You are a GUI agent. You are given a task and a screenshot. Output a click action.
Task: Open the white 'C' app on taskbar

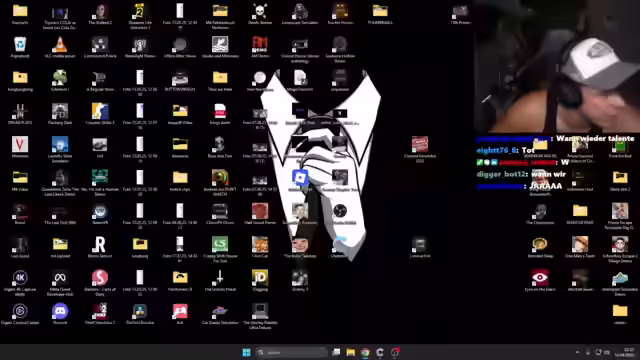pos(380,352)
